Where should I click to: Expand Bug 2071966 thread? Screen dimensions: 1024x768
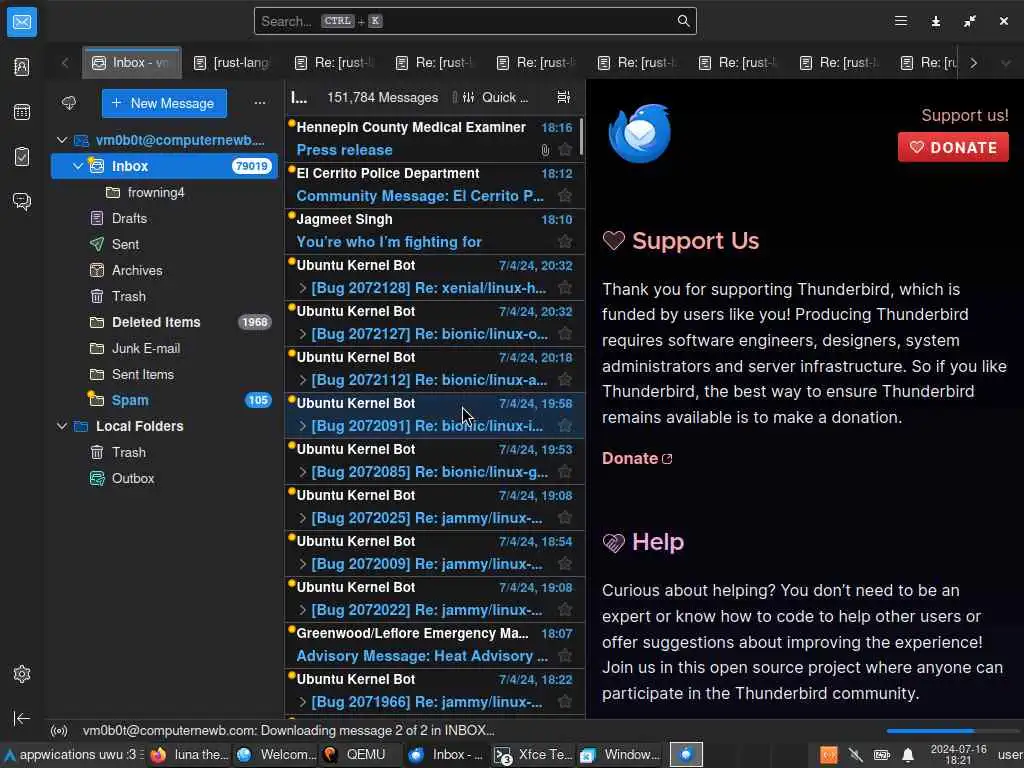tap(302, 702)
